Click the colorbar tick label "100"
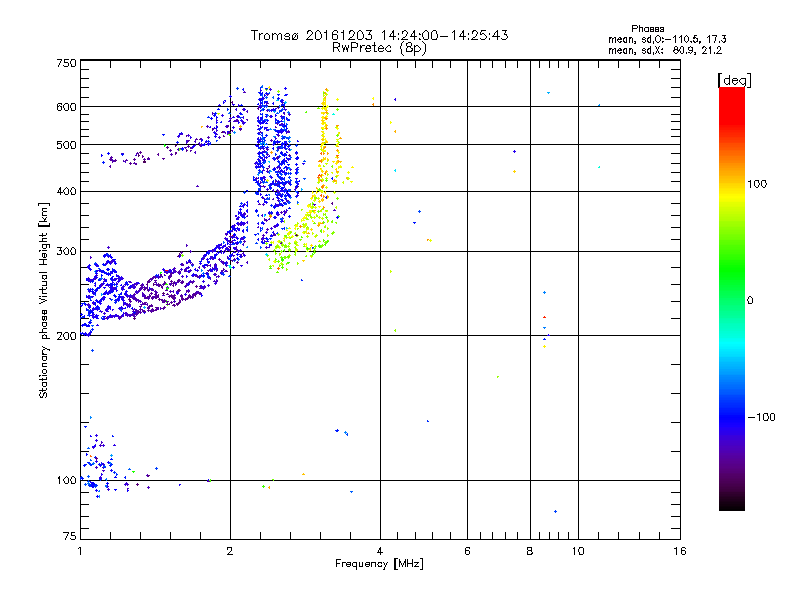Image resolution: width=800 pixels, height=600 pixels. click(757, 184)
